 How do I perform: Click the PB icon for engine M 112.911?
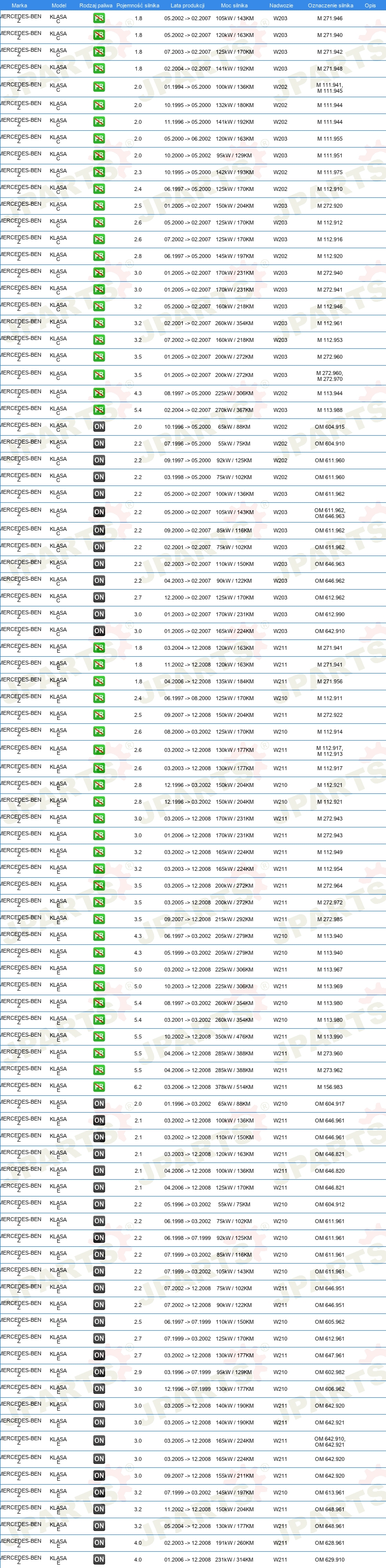99,698
